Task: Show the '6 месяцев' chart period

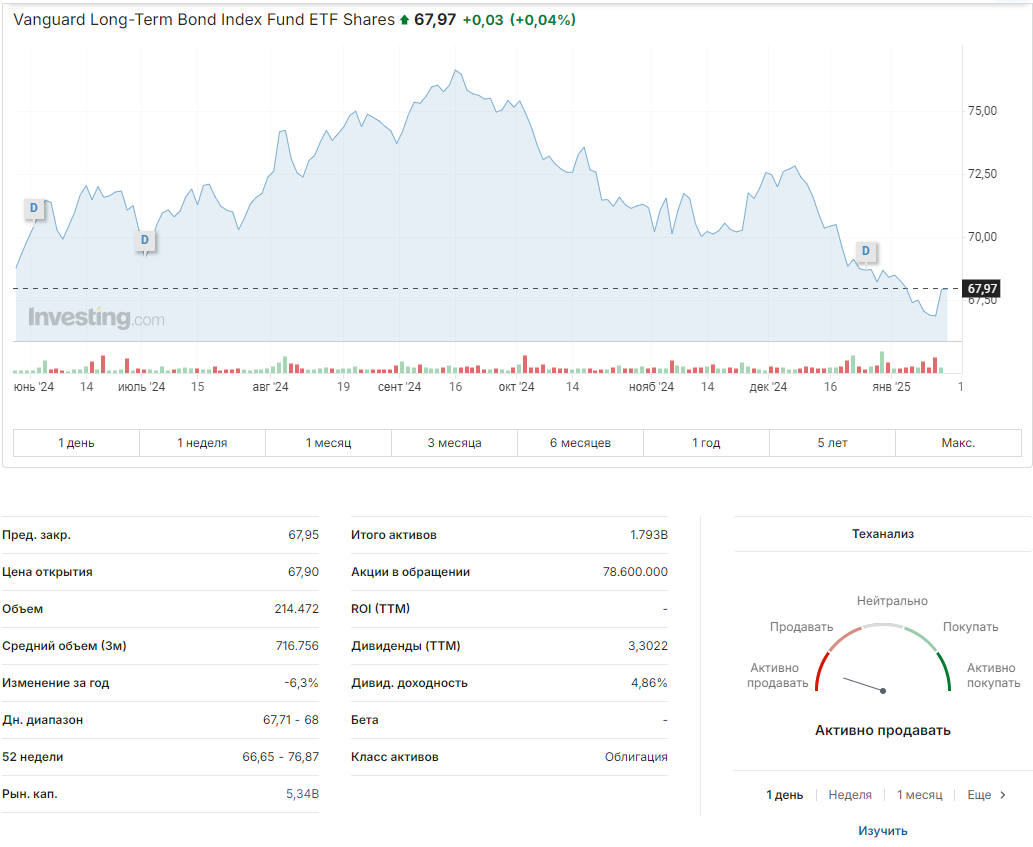Action: click(x=580, y=443)
